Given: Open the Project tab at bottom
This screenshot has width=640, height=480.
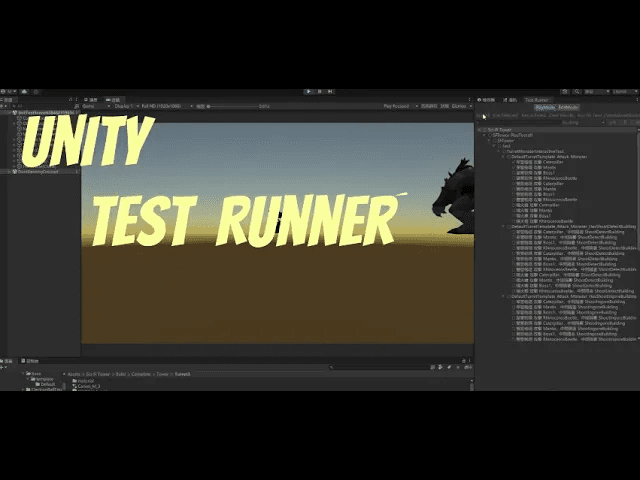Looking at the screenshot, I should pos(7,361).
